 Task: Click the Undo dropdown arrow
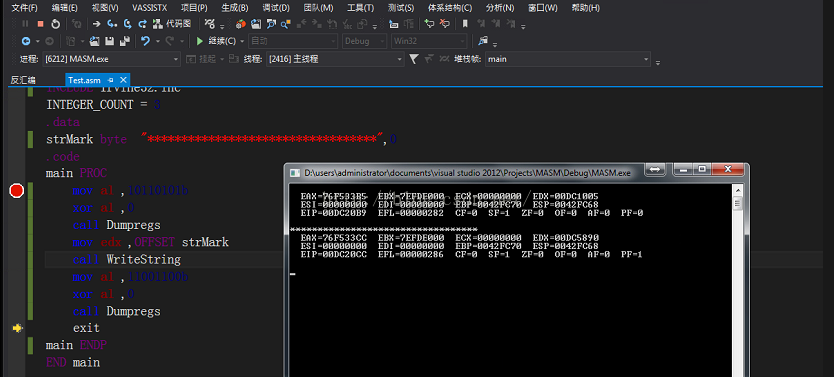[157, 41]
